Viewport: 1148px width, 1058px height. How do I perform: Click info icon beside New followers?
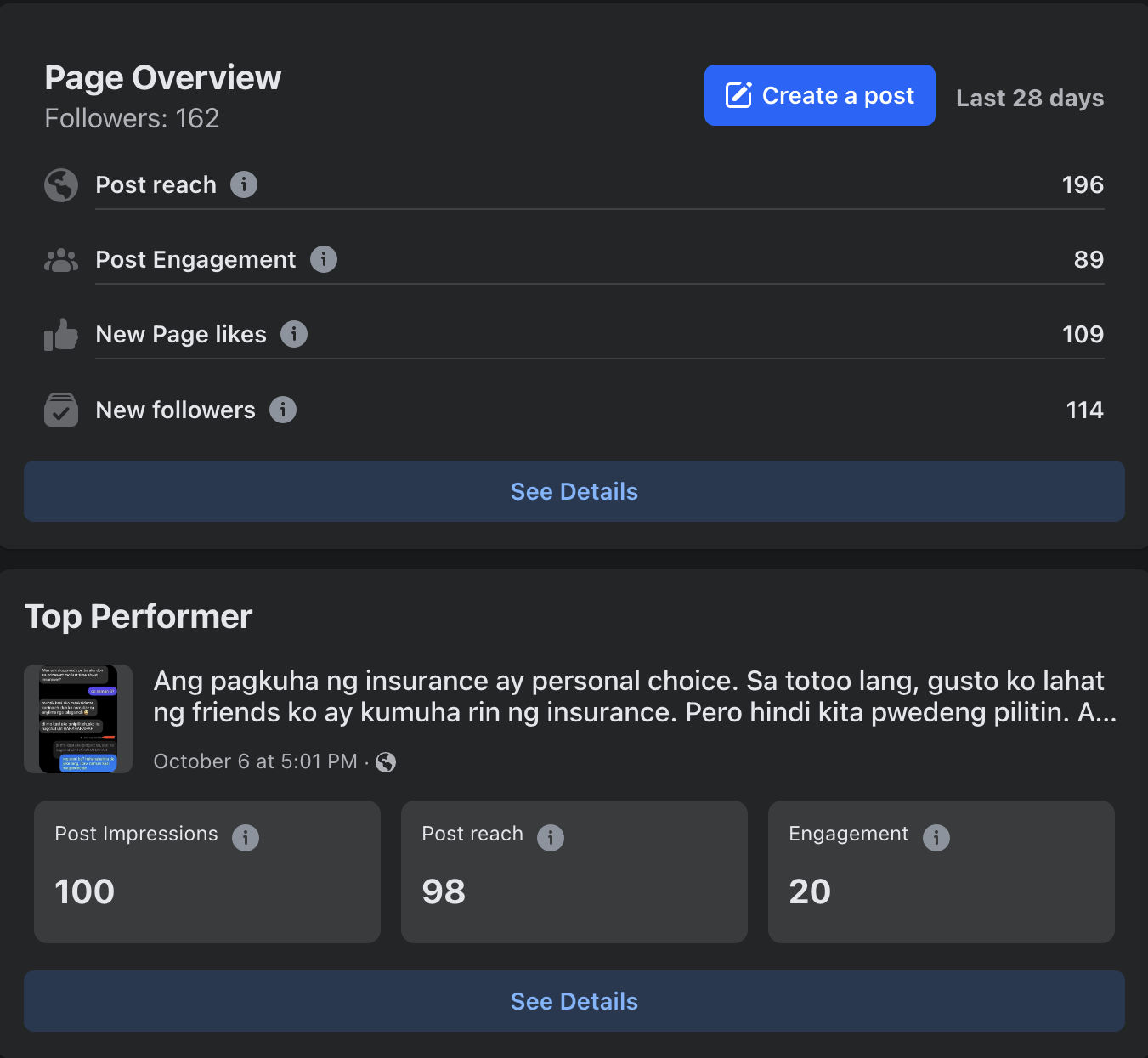tap(283, 410)
